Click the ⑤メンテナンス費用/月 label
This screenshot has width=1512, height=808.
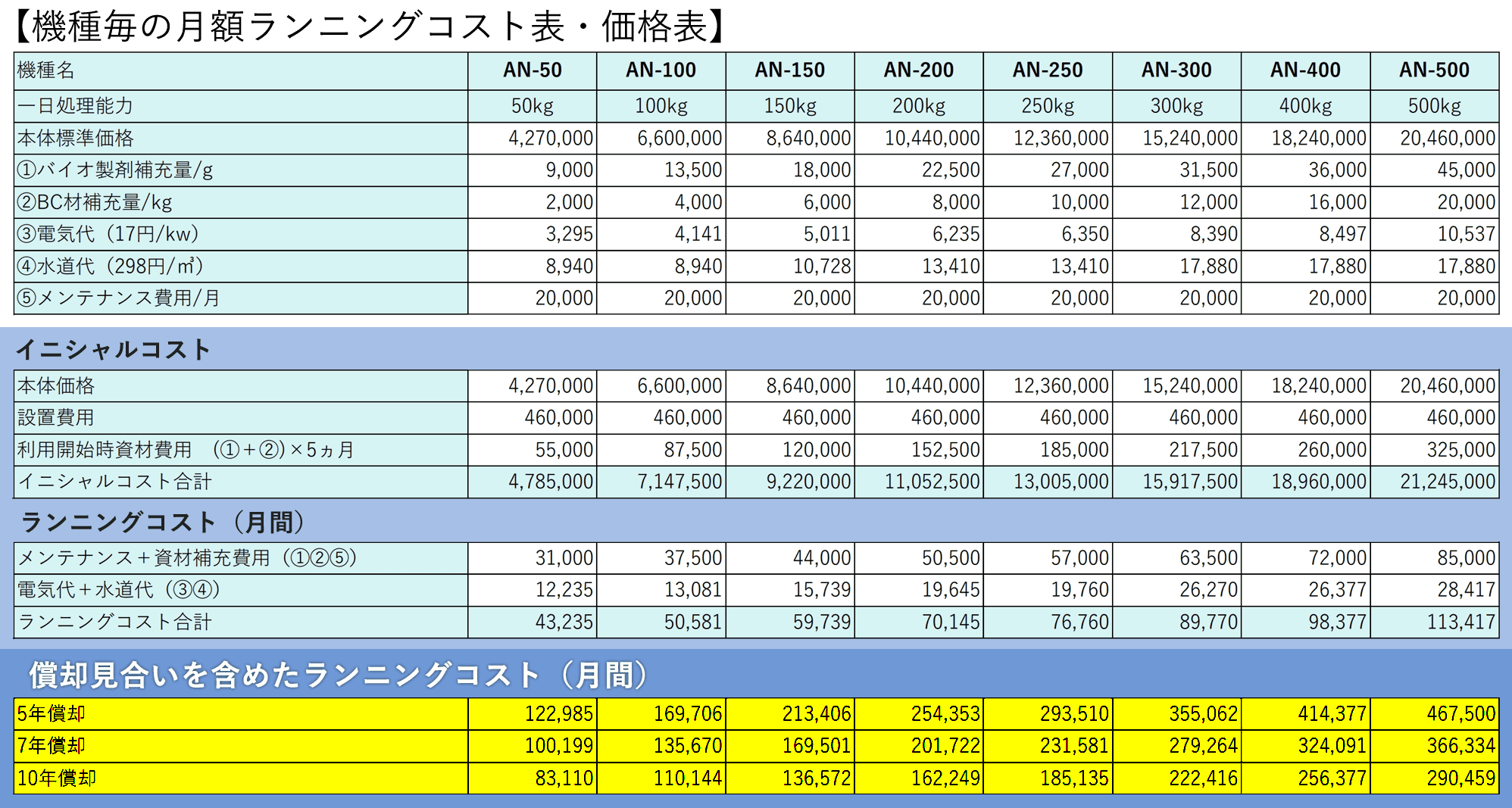point(241,298)
